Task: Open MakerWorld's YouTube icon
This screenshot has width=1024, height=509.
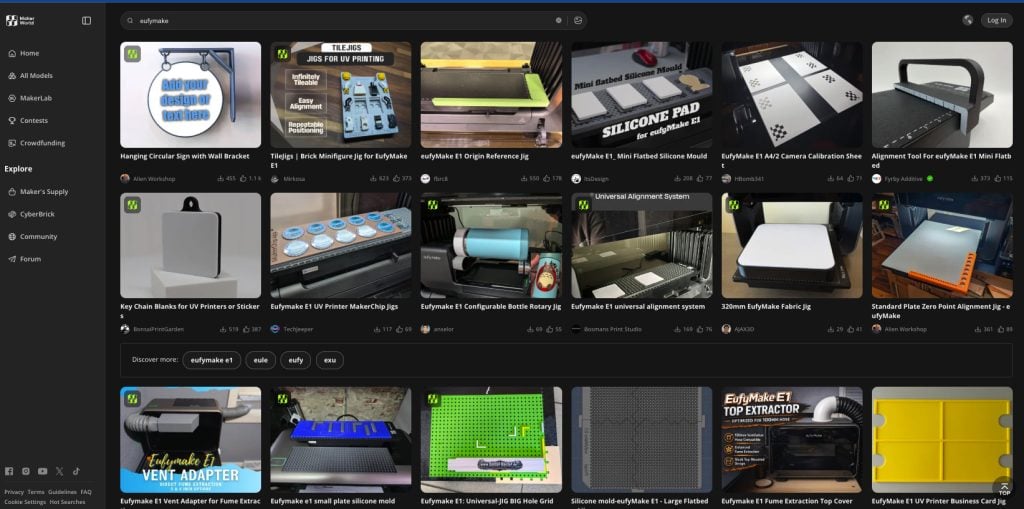Action: pyautogui.click(x=42, y=471)
